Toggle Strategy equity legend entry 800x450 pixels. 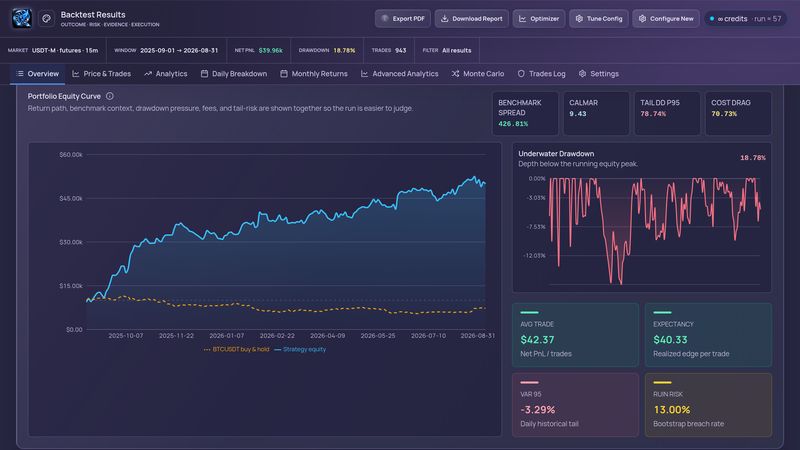[x=300, y=349]
